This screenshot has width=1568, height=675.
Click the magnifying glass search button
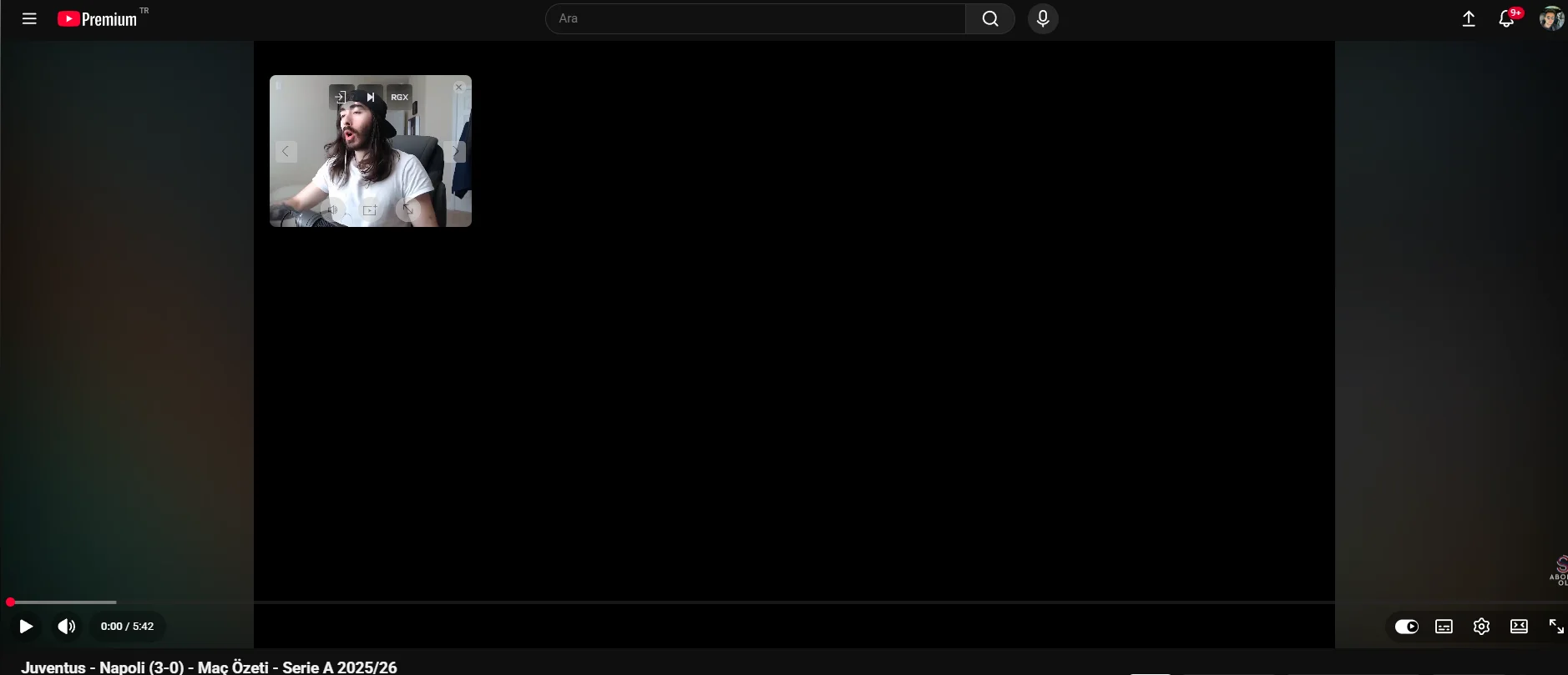click(990, 18)
